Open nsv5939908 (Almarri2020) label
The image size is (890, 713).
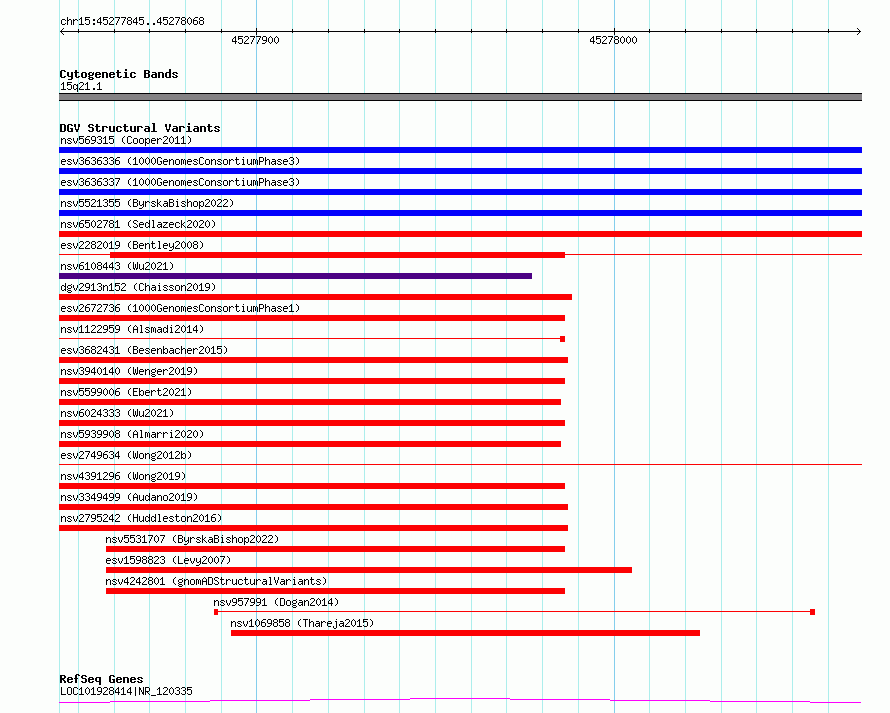click(132, 434)
